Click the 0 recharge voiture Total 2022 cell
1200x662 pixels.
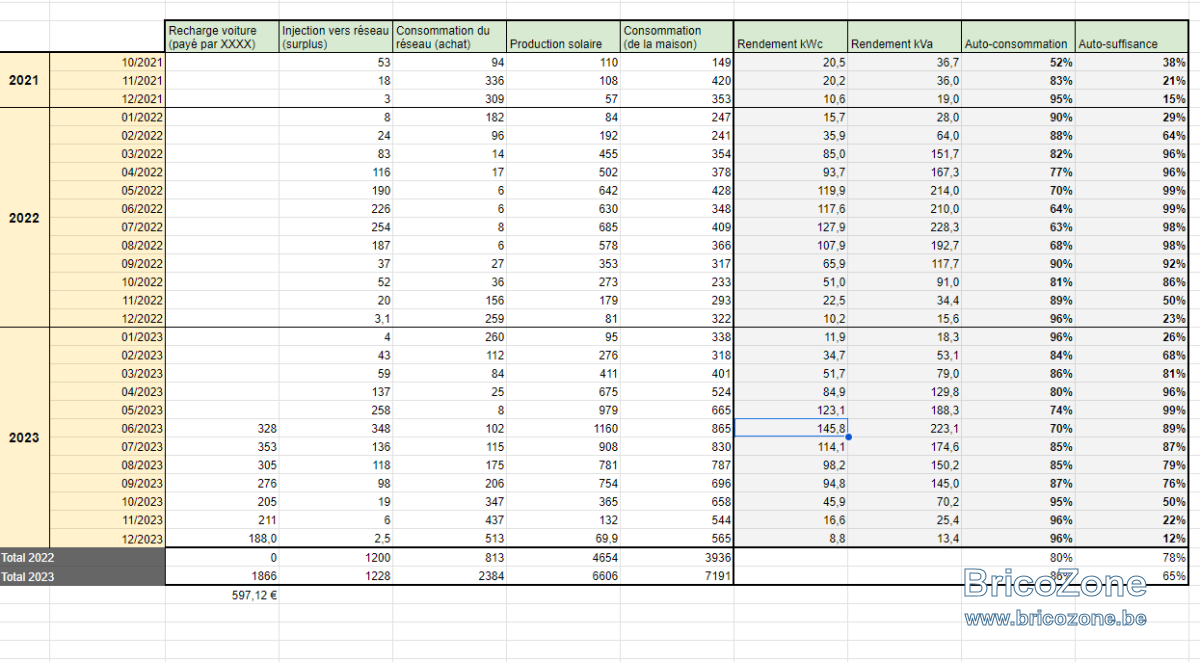coord(222,557)
